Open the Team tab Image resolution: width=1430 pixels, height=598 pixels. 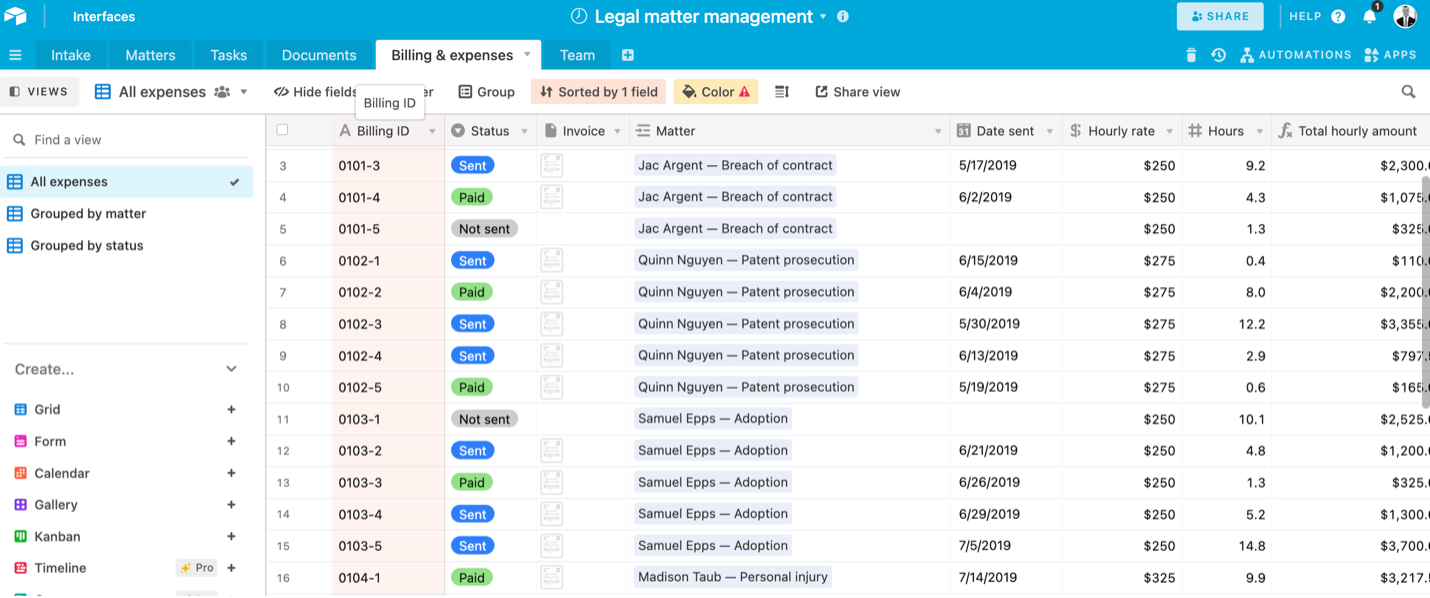pos(577,55)
